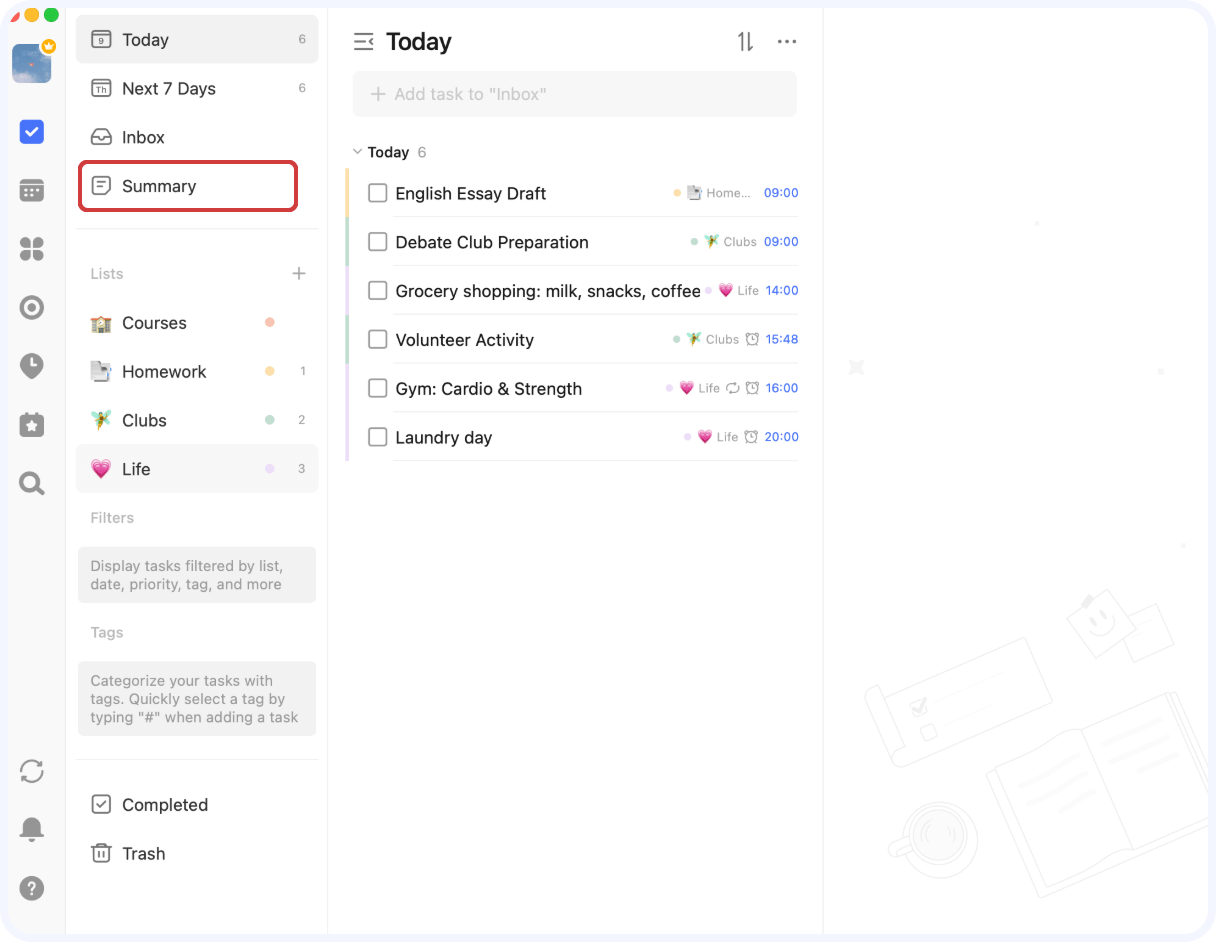Open the Homework list

pyautogui.click(x=197, y=372)
